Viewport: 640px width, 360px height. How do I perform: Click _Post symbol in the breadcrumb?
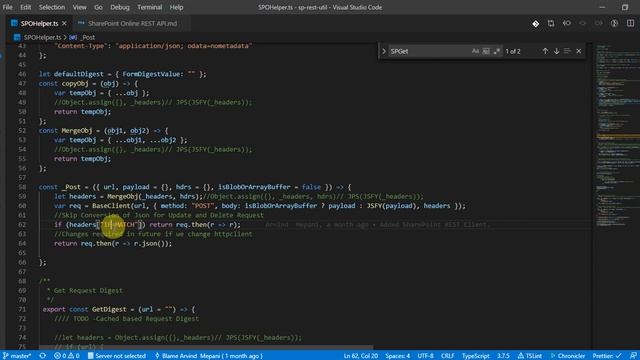(87, 37)
